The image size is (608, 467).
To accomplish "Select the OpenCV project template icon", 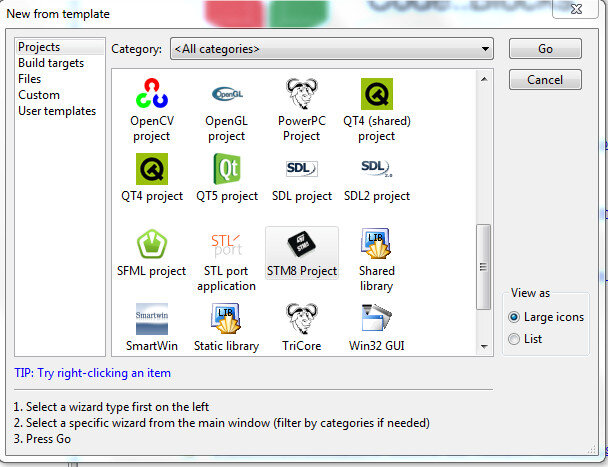I will (x=152, y=93).
